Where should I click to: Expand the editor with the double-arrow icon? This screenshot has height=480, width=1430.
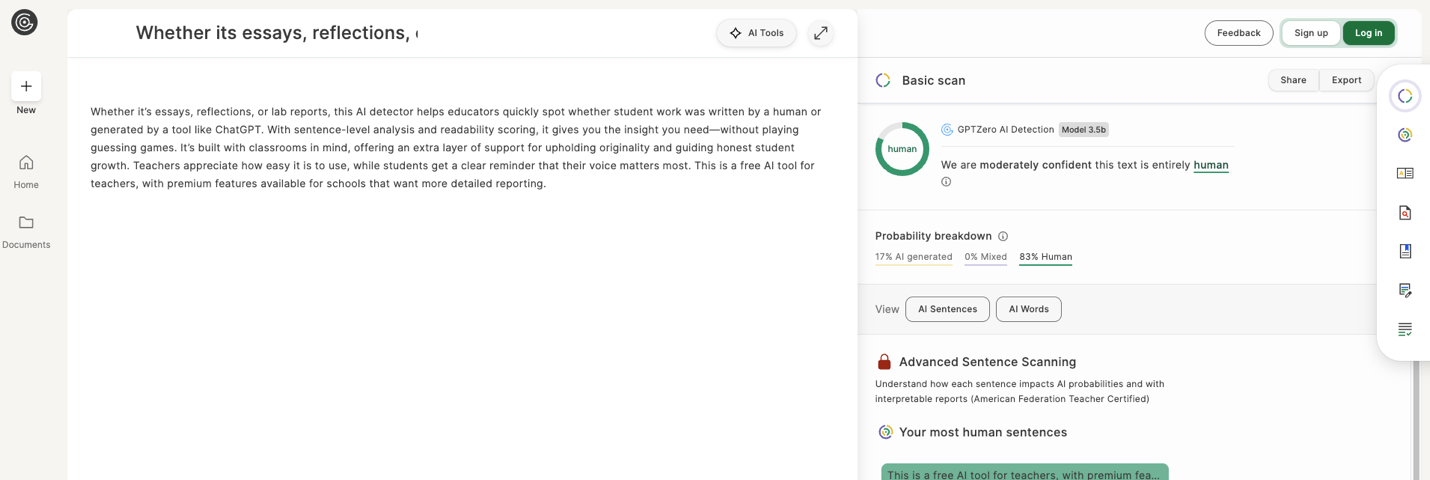[821, 33]
